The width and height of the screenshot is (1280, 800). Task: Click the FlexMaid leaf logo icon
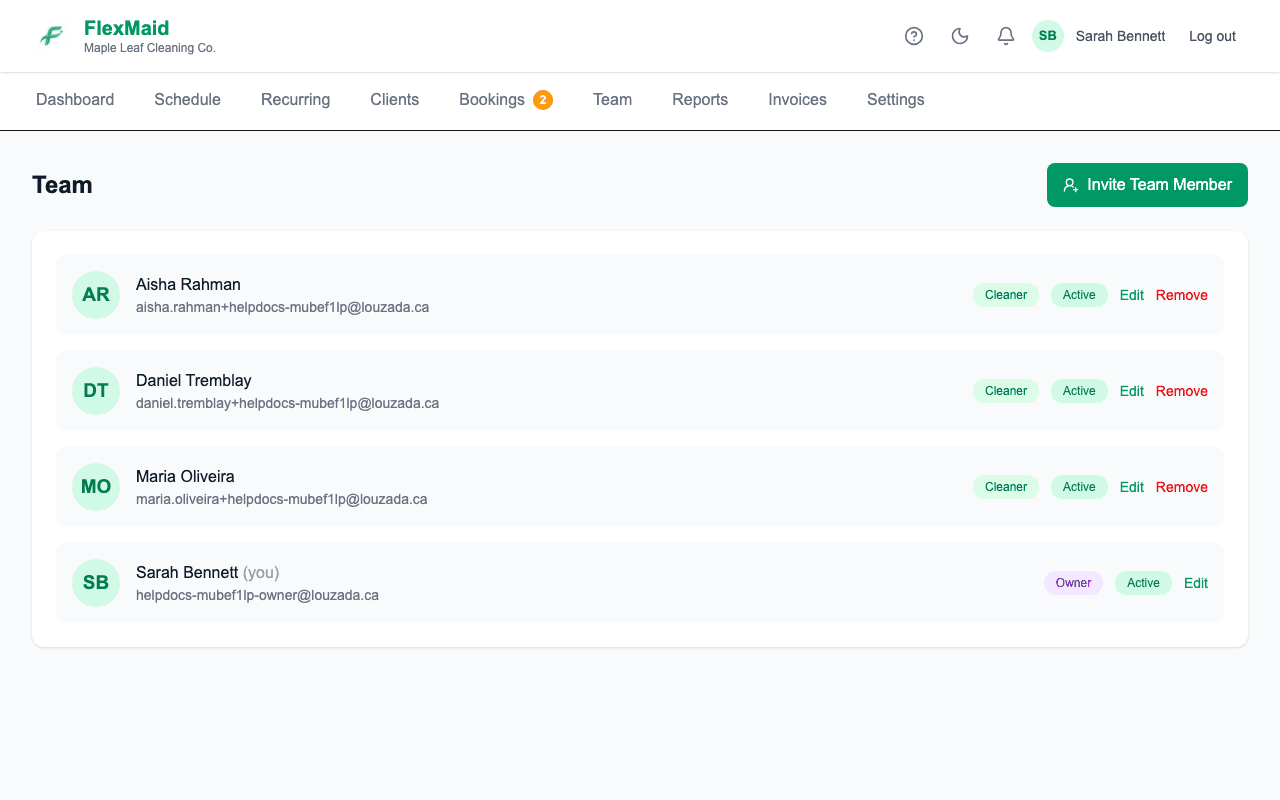51,36
